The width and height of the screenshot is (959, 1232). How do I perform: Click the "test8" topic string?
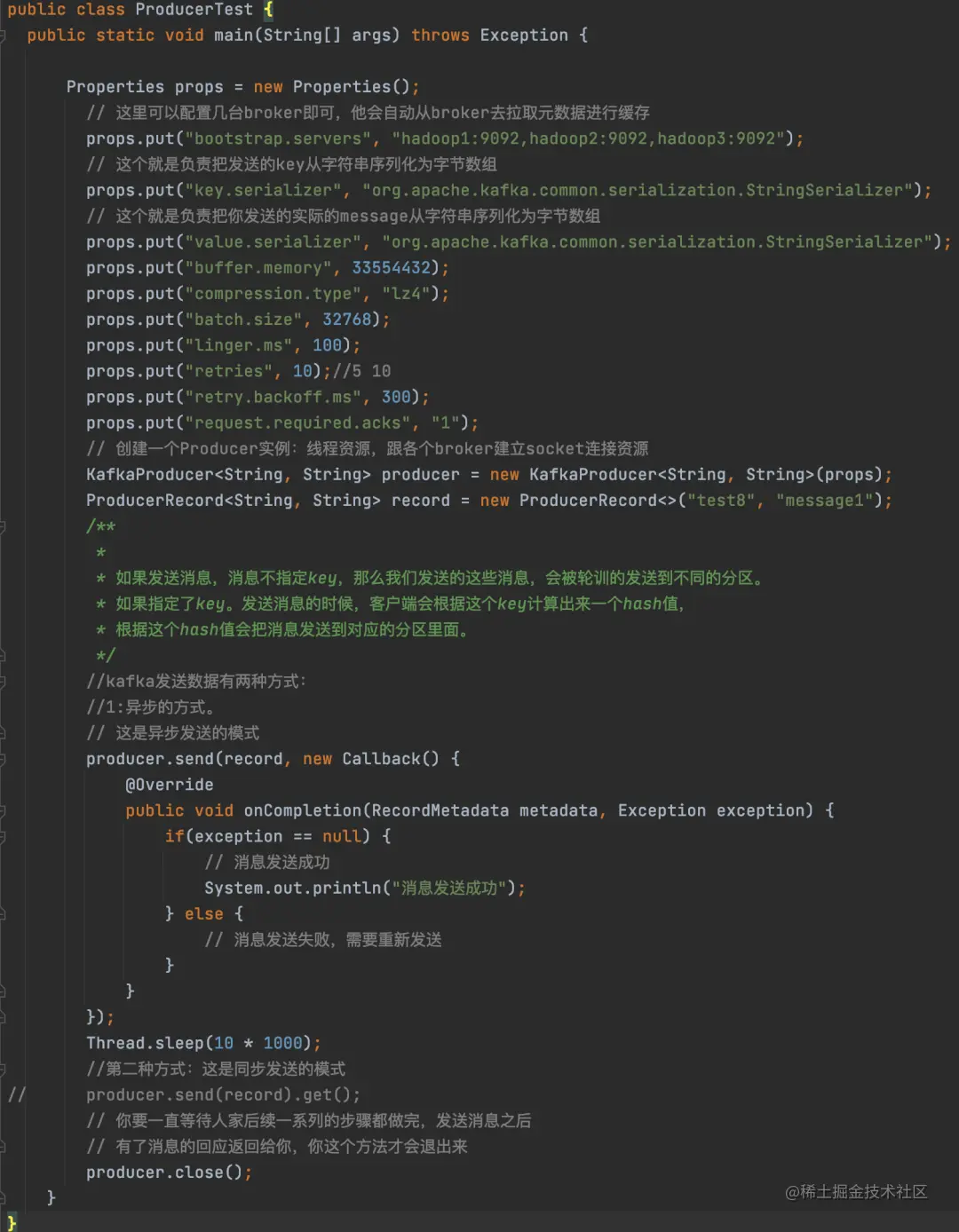point(721,500)
